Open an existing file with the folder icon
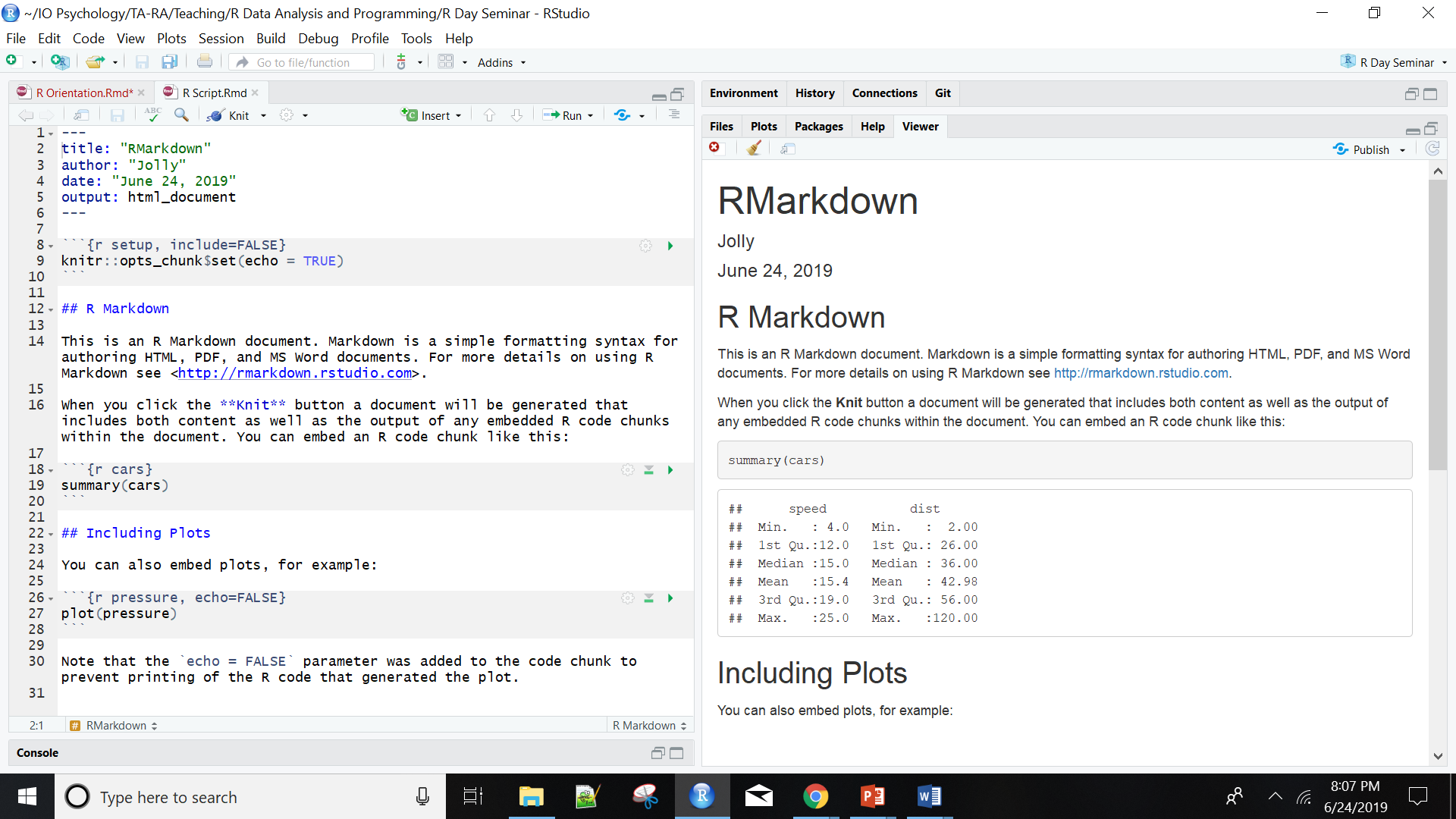The width and height of the screenshot is (1456, 819). [x=94, y=62]
